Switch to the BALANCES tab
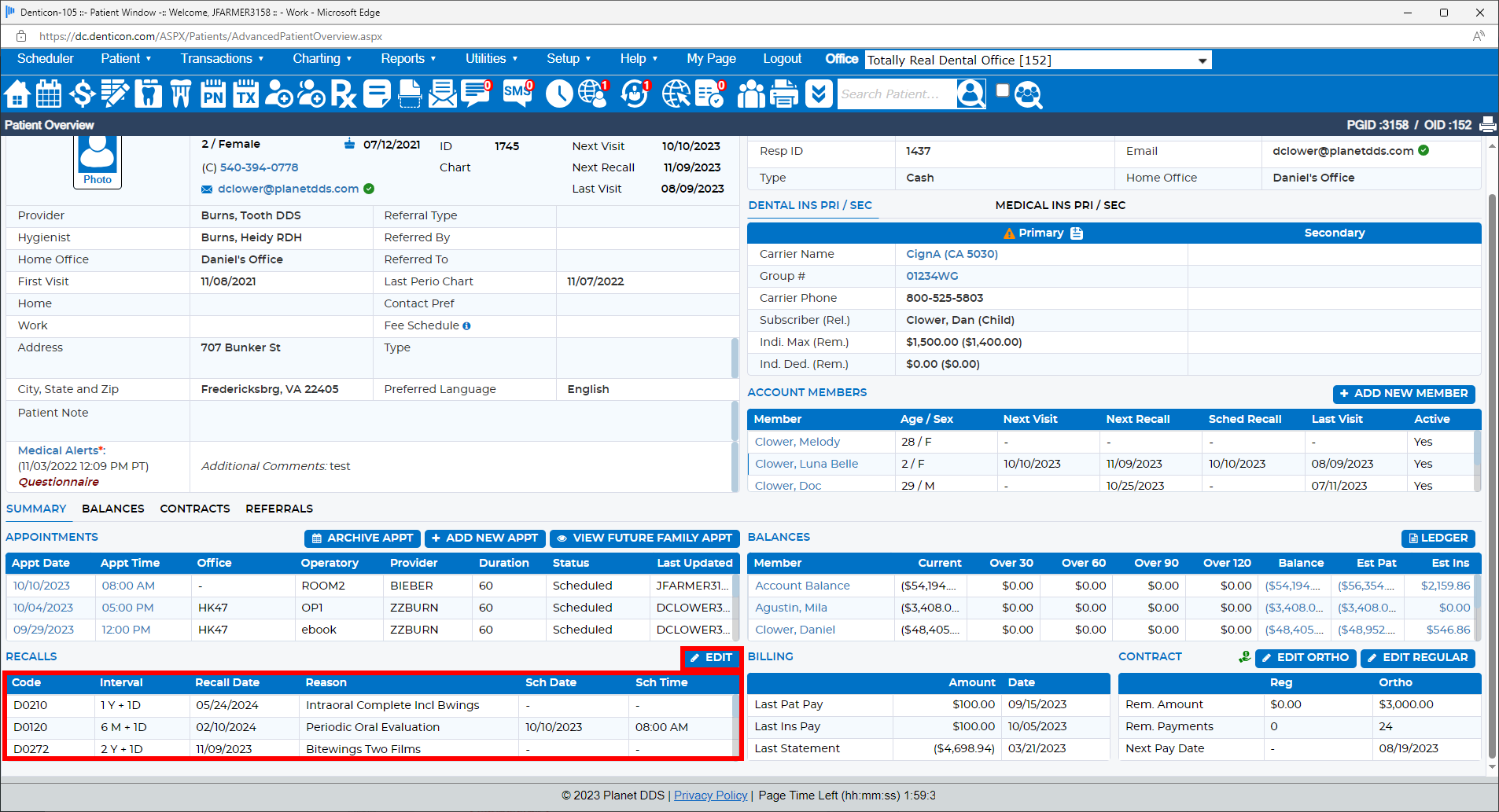 pyautogui.click(x=113, y=509)
